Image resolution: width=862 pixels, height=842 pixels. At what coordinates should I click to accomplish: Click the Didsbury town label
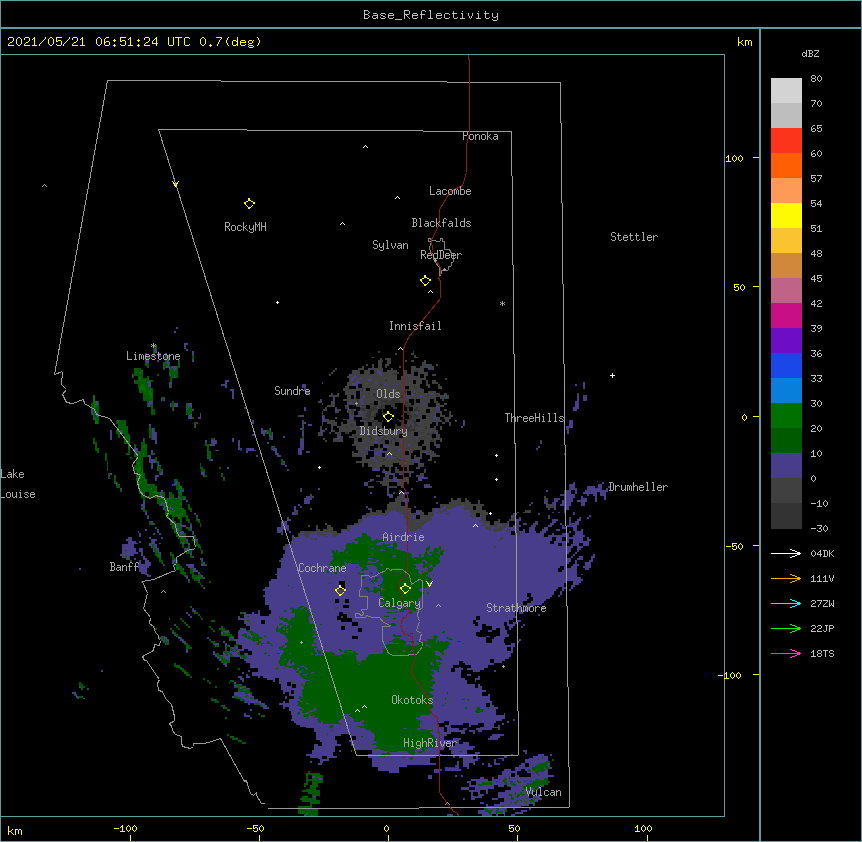coord(384,431)
